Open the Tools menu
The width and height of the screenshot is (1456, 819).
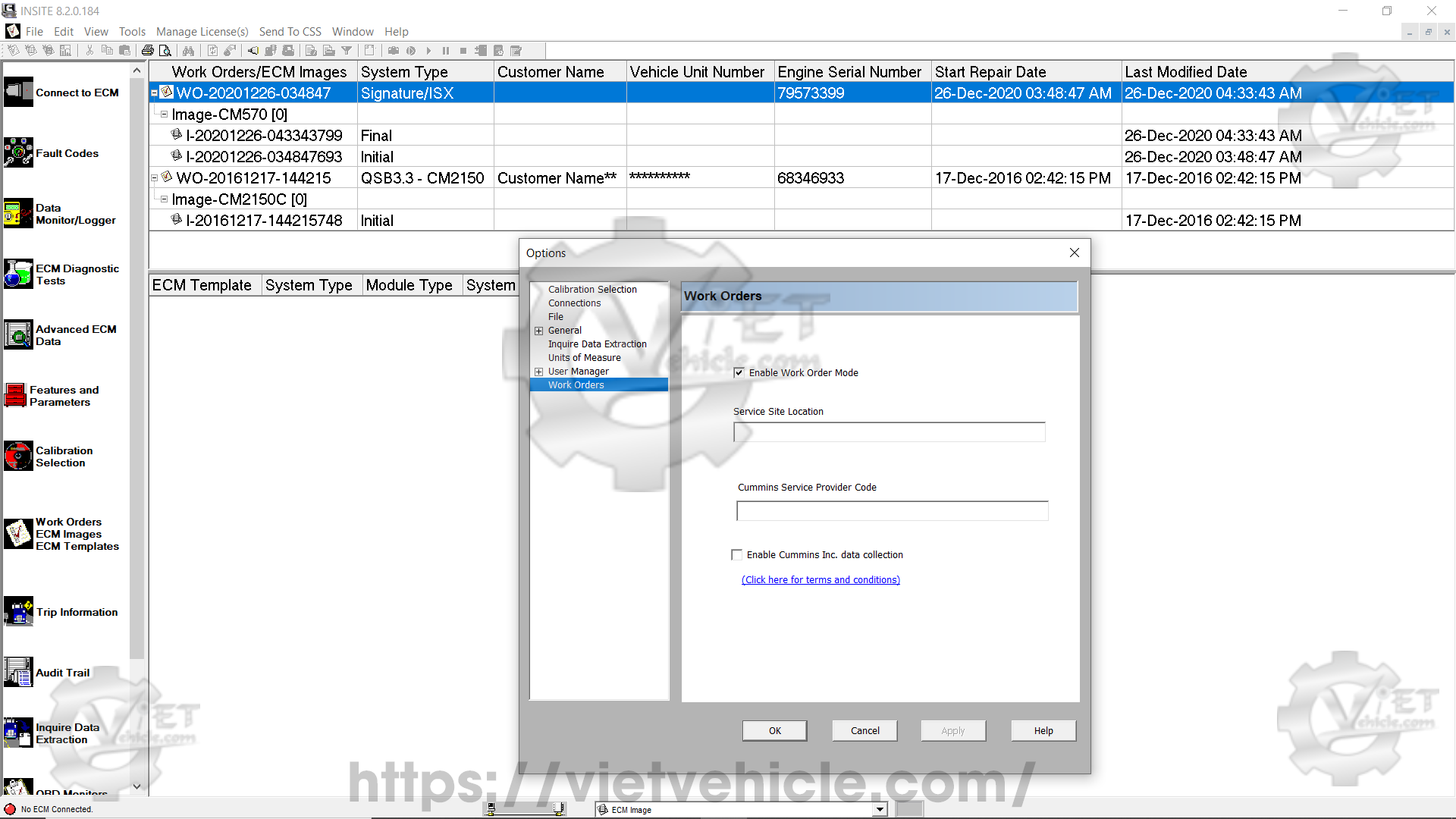click(x=132, y=31)
